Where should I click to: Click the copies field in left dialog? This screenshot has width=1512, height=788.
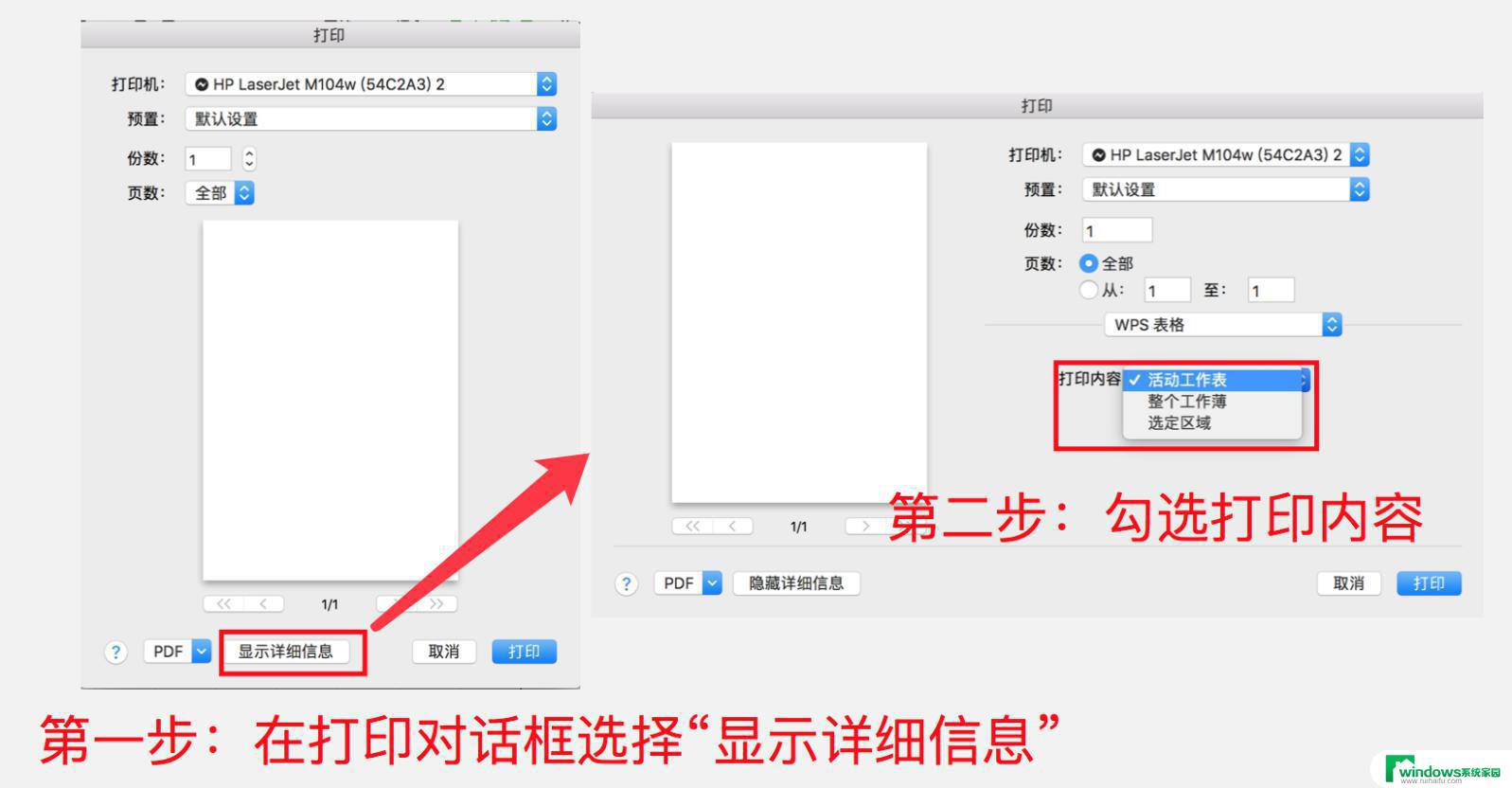point(208,159)
